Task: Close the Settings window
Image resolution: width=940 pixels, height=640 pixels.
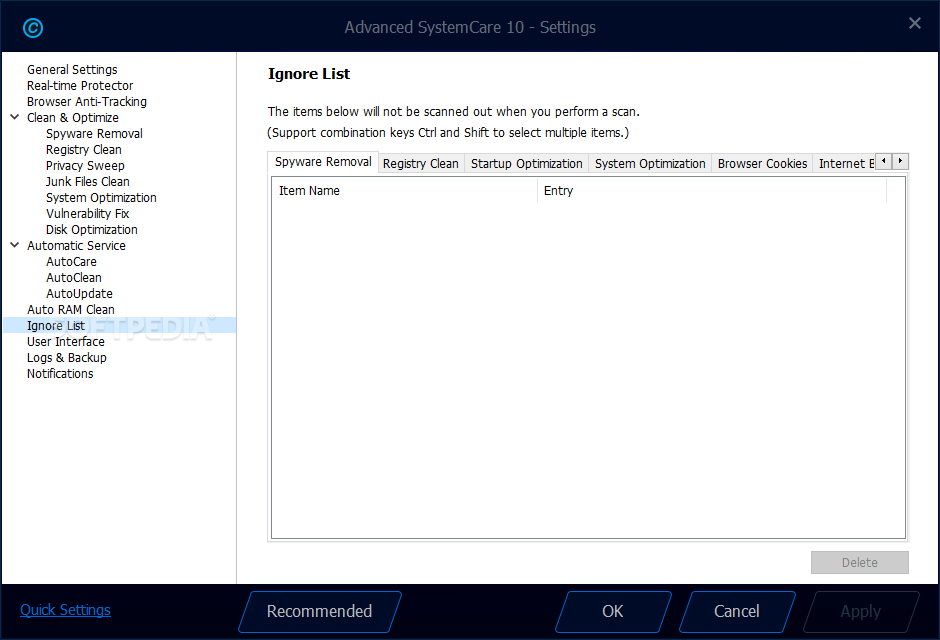Action: coord(914,23)
